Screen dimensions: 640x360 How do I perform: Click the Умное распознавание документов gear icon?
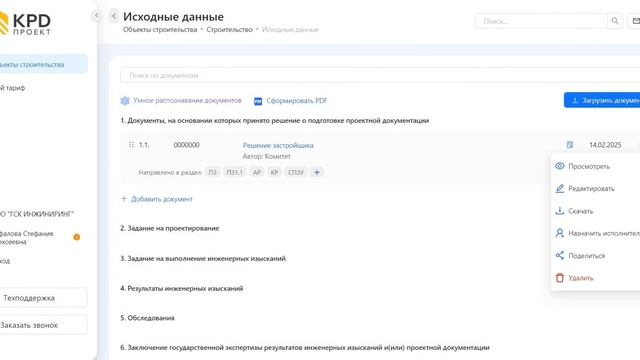click(125, 100)
